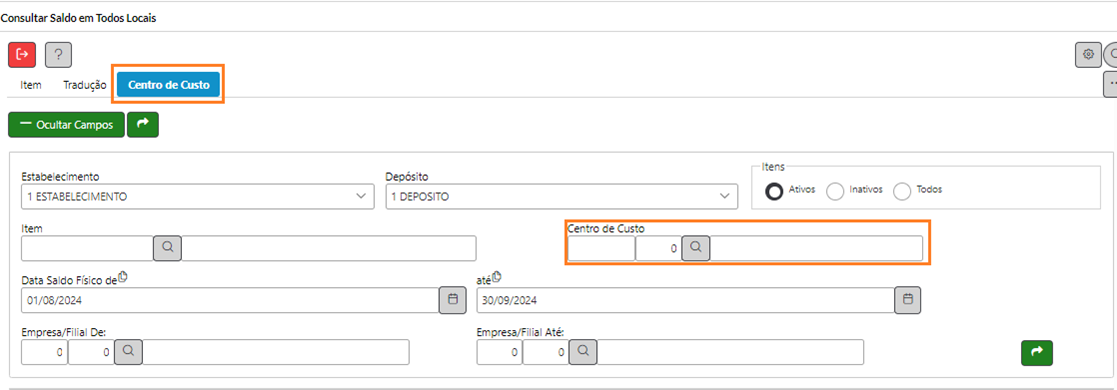Switch to the Tradução tab
Image resolution: width=1117 pixels, height=390 pixels.
point(85,85)
